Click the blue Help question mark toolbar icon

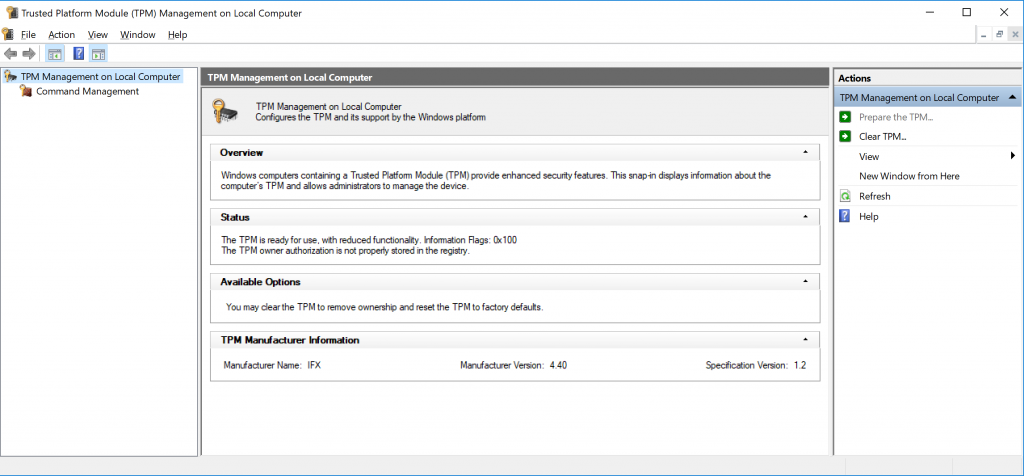click(x=78, y=54)
